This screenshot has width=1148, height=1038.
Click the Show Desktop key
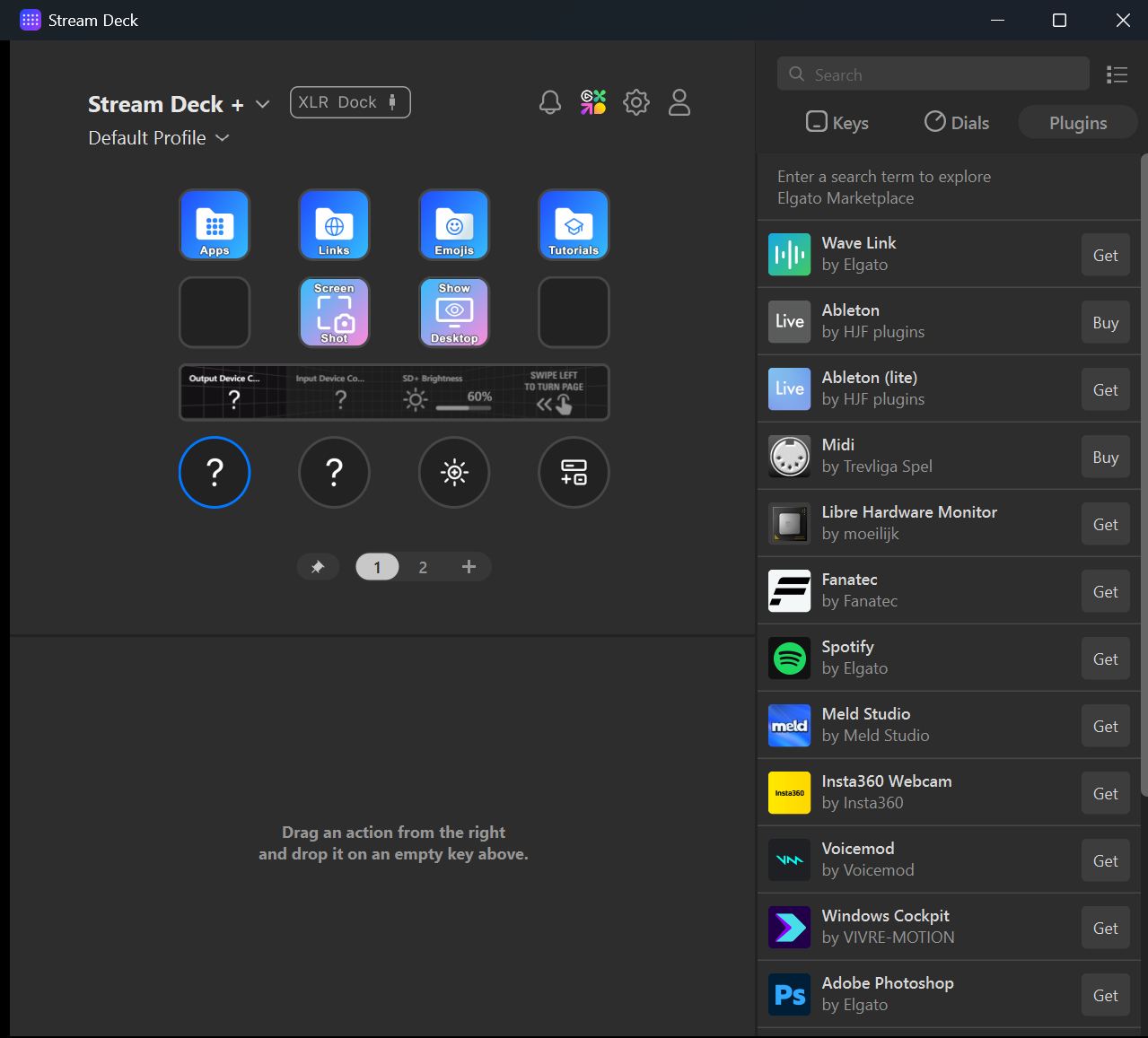click(x=454, y=312)
